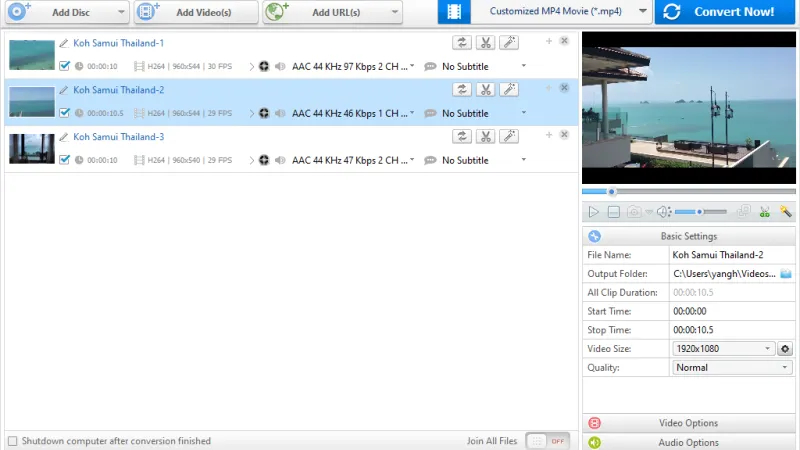Expand the Audio Options panel
Screen dimensions: 800x450
click(x=688, y=442)
